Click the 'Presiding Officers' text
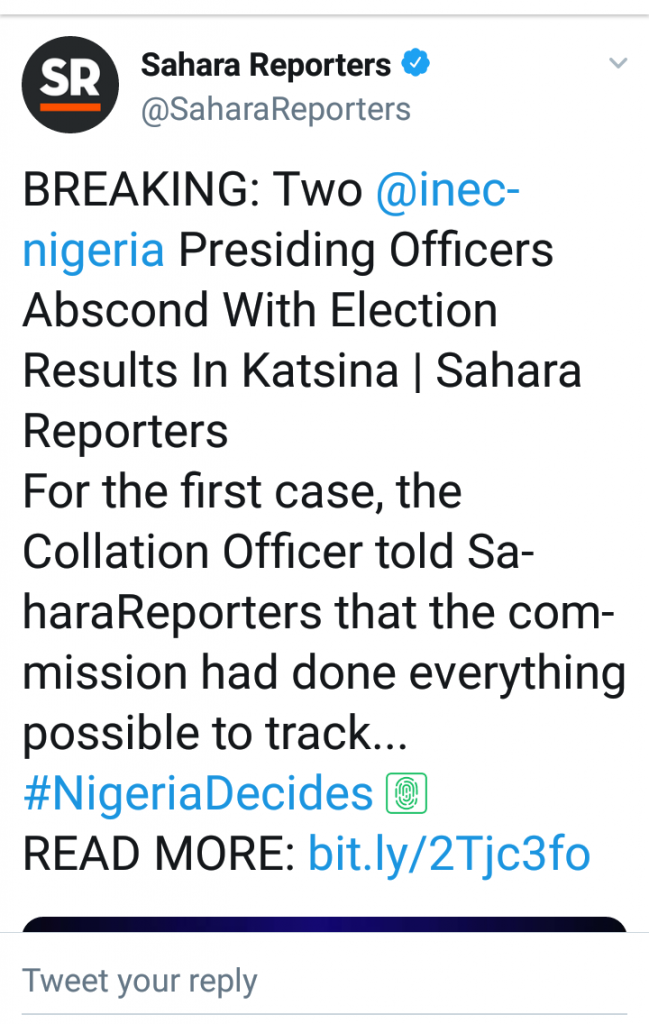The image size is (649, 1024). pos(365,250)
